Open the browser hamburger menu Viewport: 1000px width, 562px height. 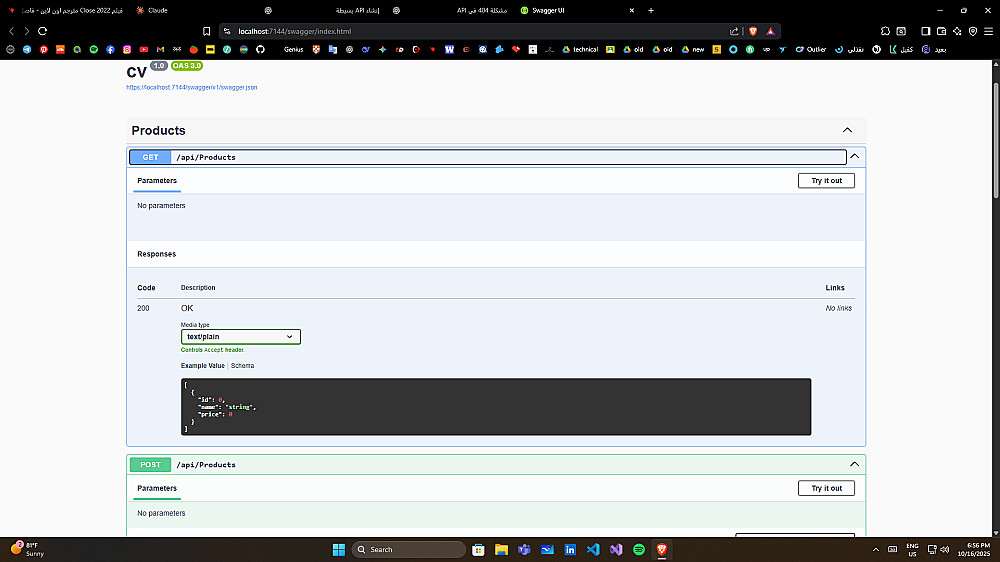[x=989, y=31]
